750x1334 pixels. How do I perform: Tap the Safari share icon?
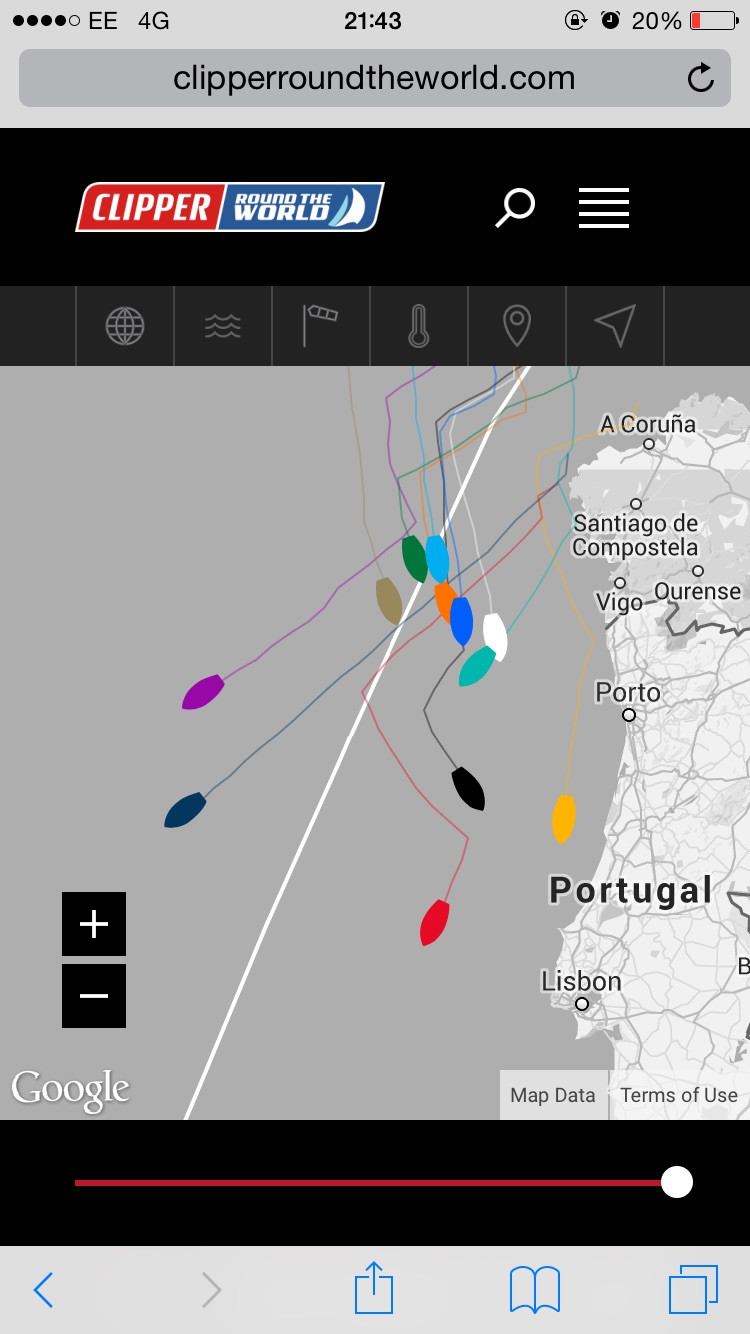(x=374, y=1288)
